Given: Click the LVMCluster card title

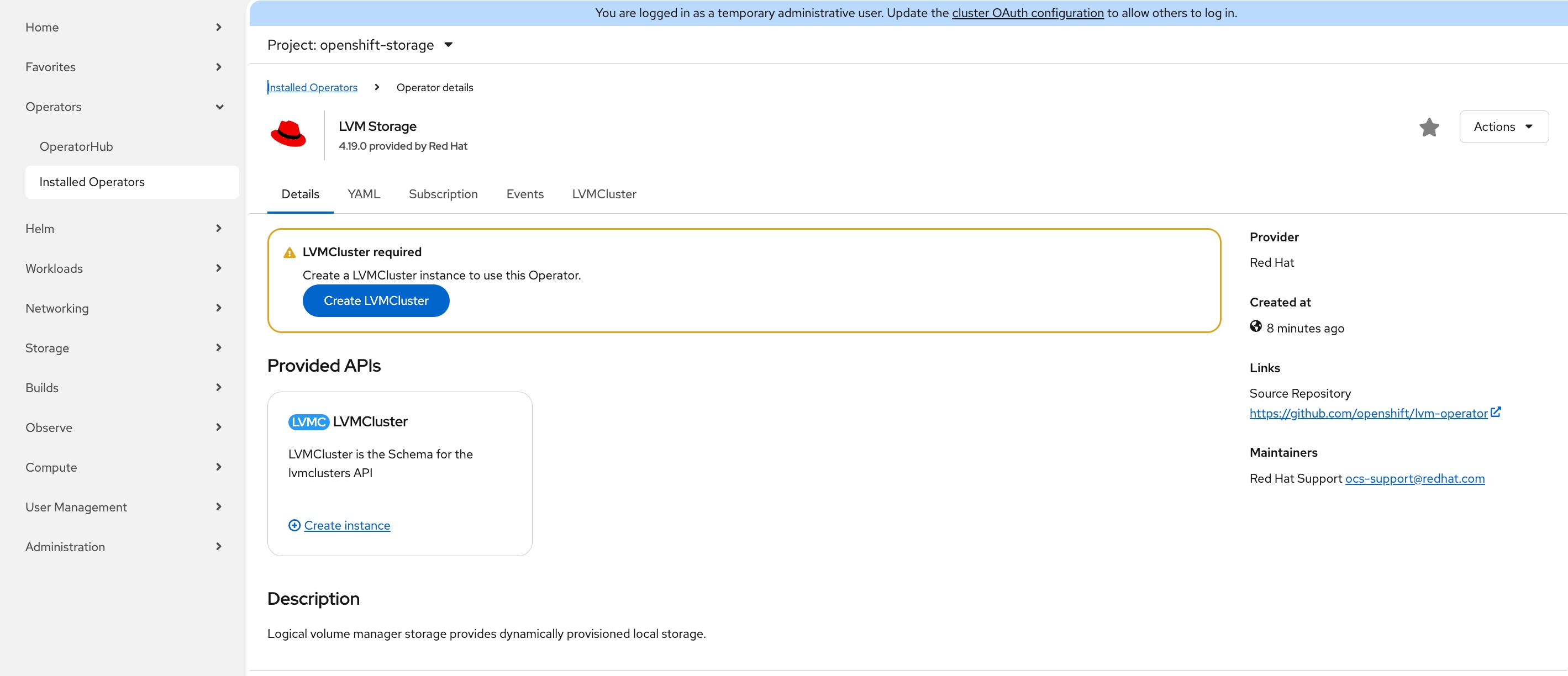Looking at the screenshot, I should pyautogui.click(x=370, y=421).
